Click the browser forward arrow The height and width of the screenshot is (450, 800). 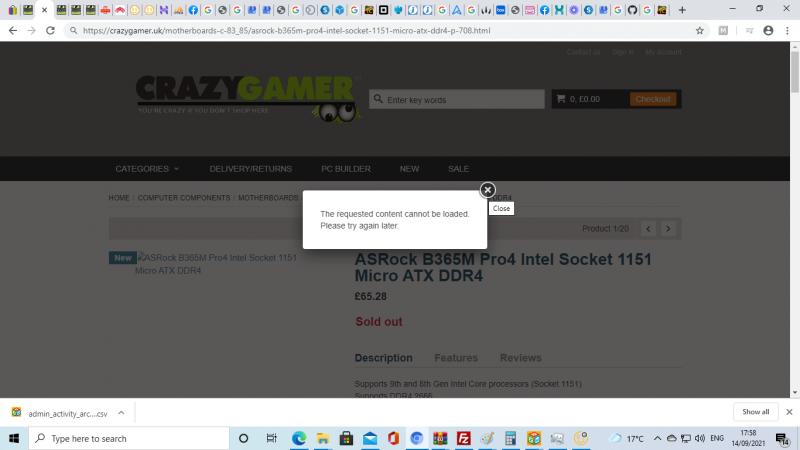[x=32, y=31]
